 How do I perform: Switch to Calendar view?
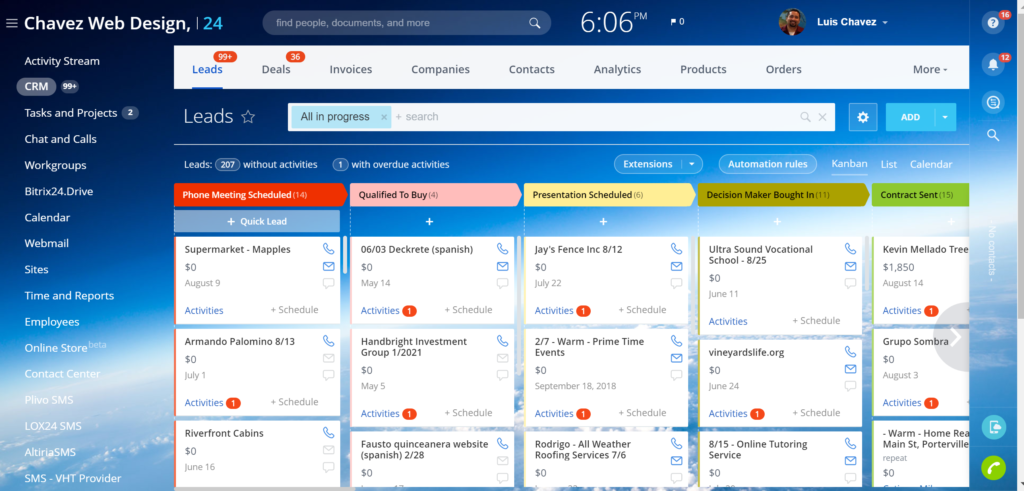(931, 165)
